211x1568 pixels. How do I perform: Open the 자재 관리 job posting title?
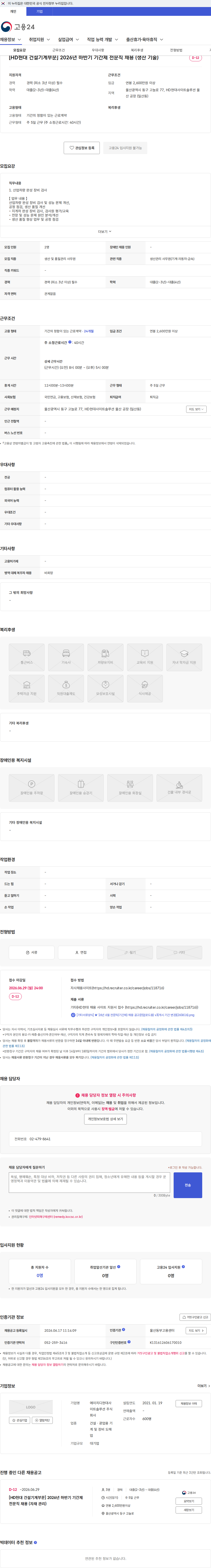(45, 1501)
